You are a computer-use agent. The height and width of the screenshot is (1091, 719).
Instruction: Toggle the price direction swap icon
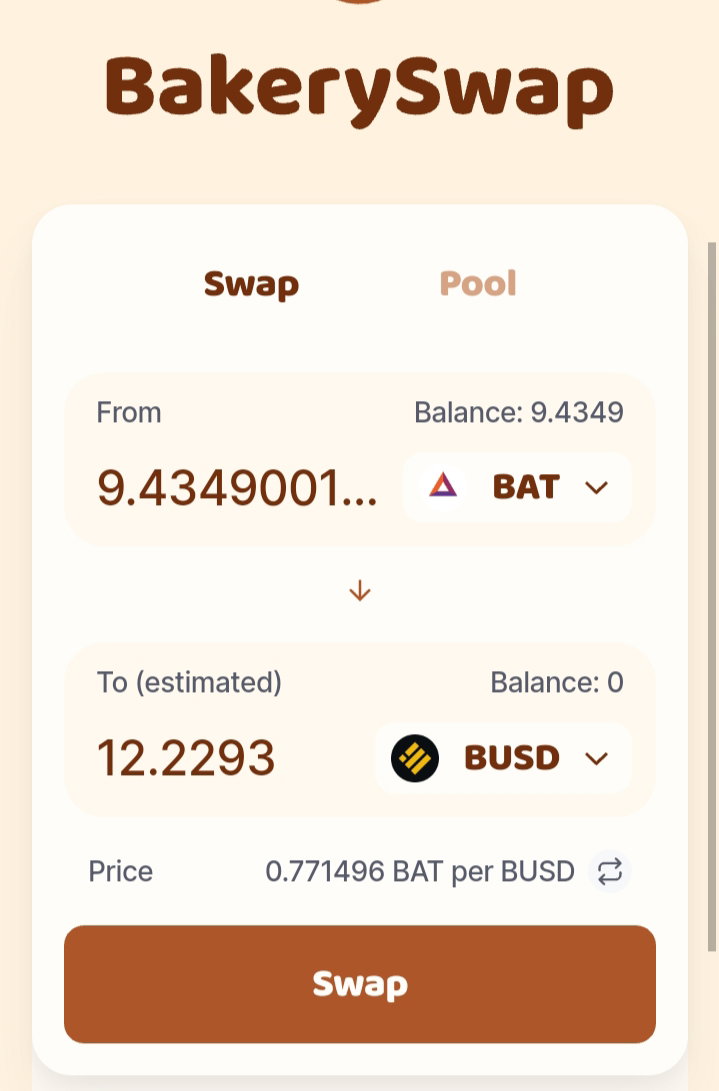pyautogui.click(x=610, y=871)
